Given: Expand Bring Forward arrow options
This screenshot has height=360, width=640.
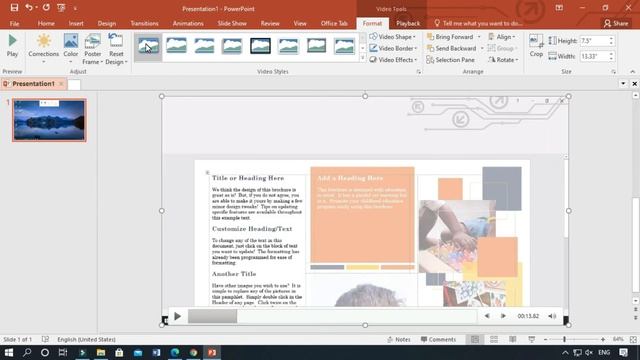Looking at the screenshot, I should coord(479,37).
